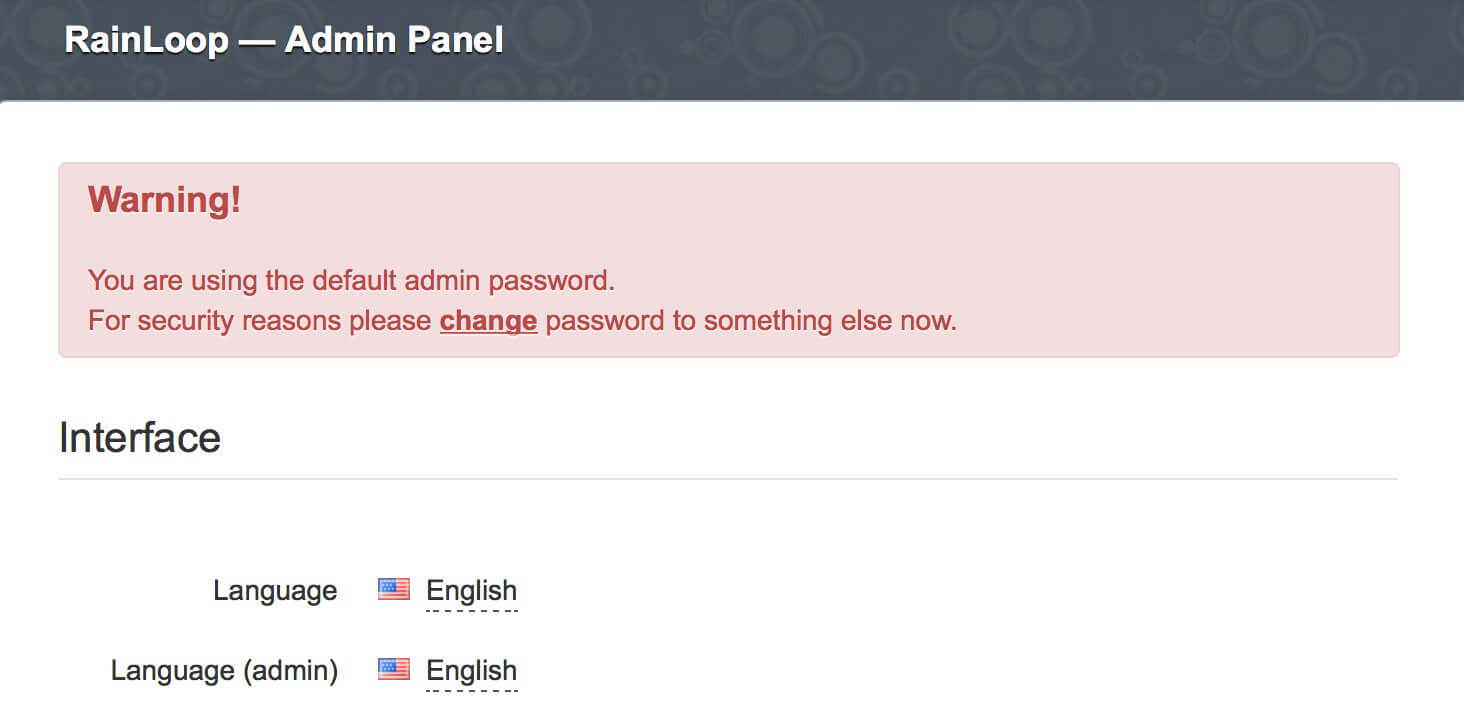
Task: Click the "Interface" section heading
Action: click(140, 438)
